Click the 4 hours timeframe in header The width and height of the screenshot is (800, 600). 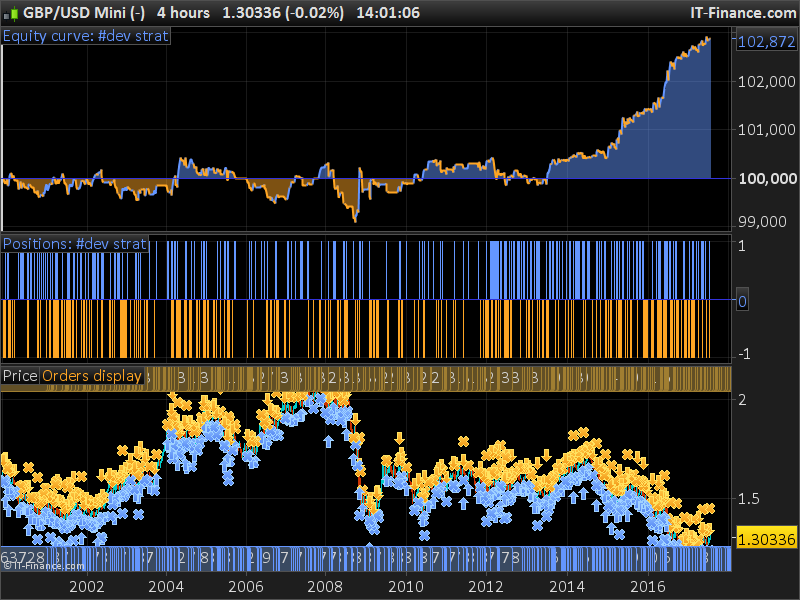click(183, 13)
